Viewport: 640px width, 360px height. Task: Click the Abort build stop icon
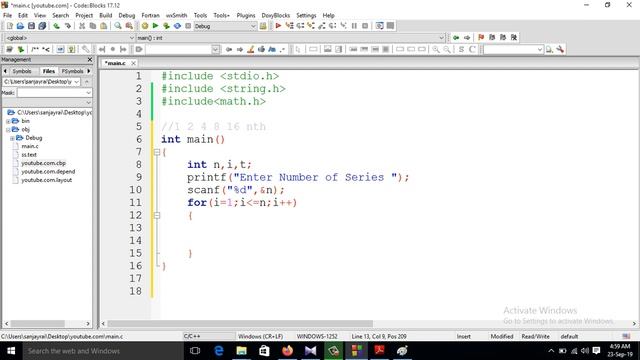pyautogui.click(x=188, y=26)
